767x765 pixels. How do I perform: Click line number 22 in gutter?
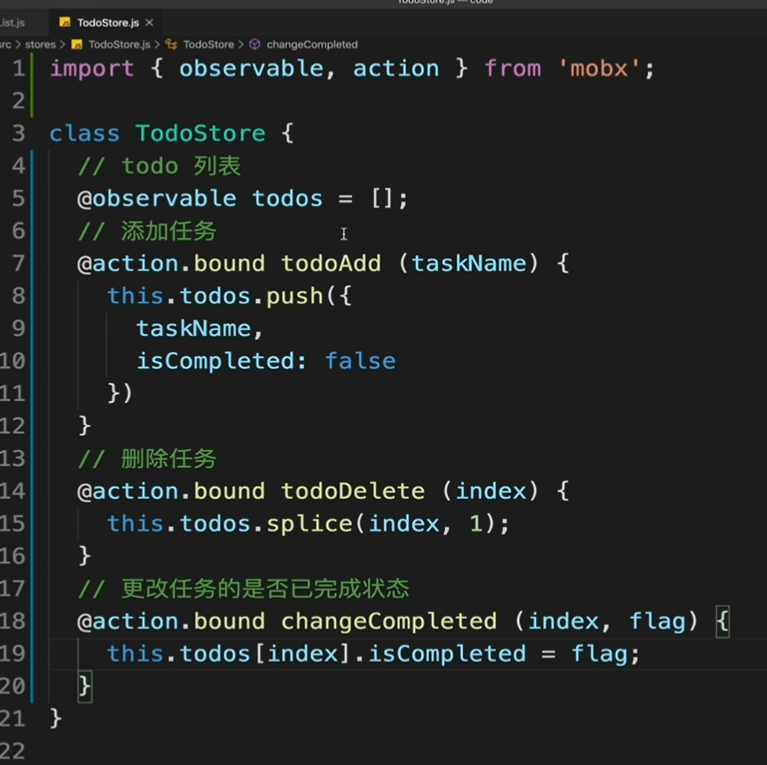(x=13, y=751)
